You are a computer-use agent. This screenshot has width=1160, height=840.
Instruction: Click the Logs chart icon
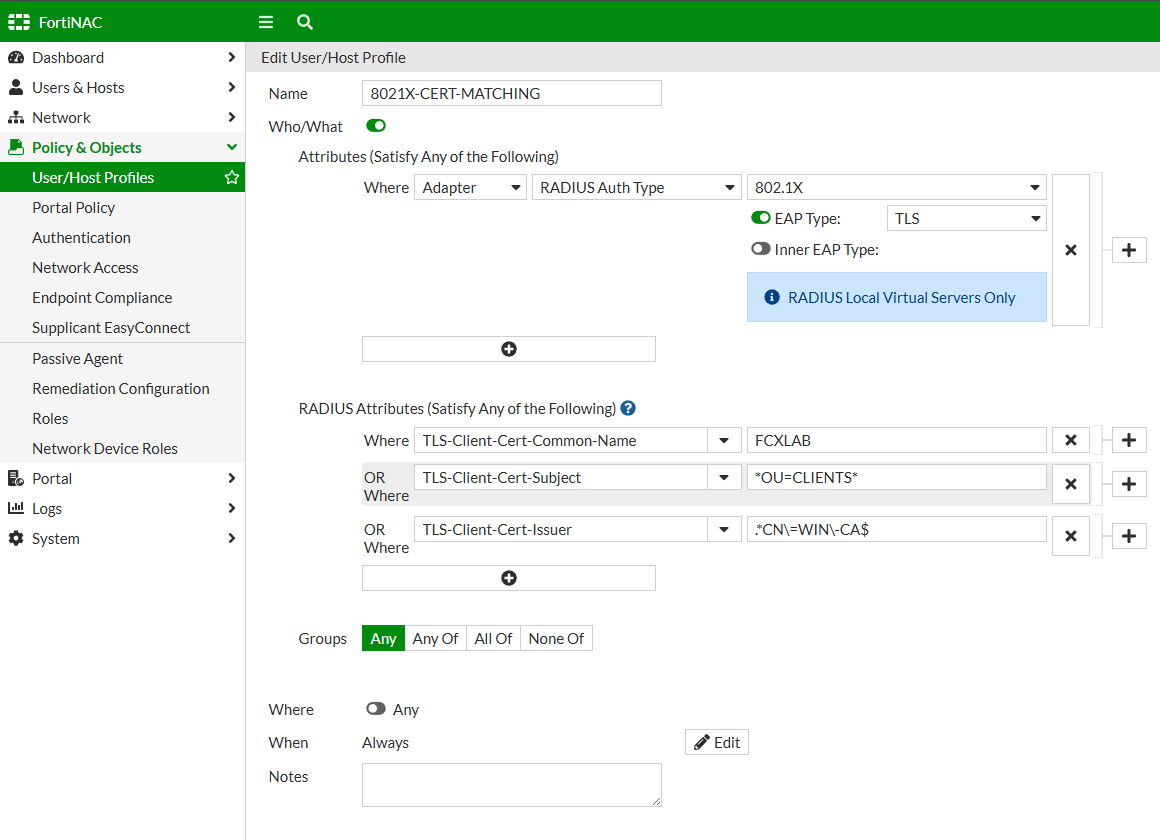(16, 508)
